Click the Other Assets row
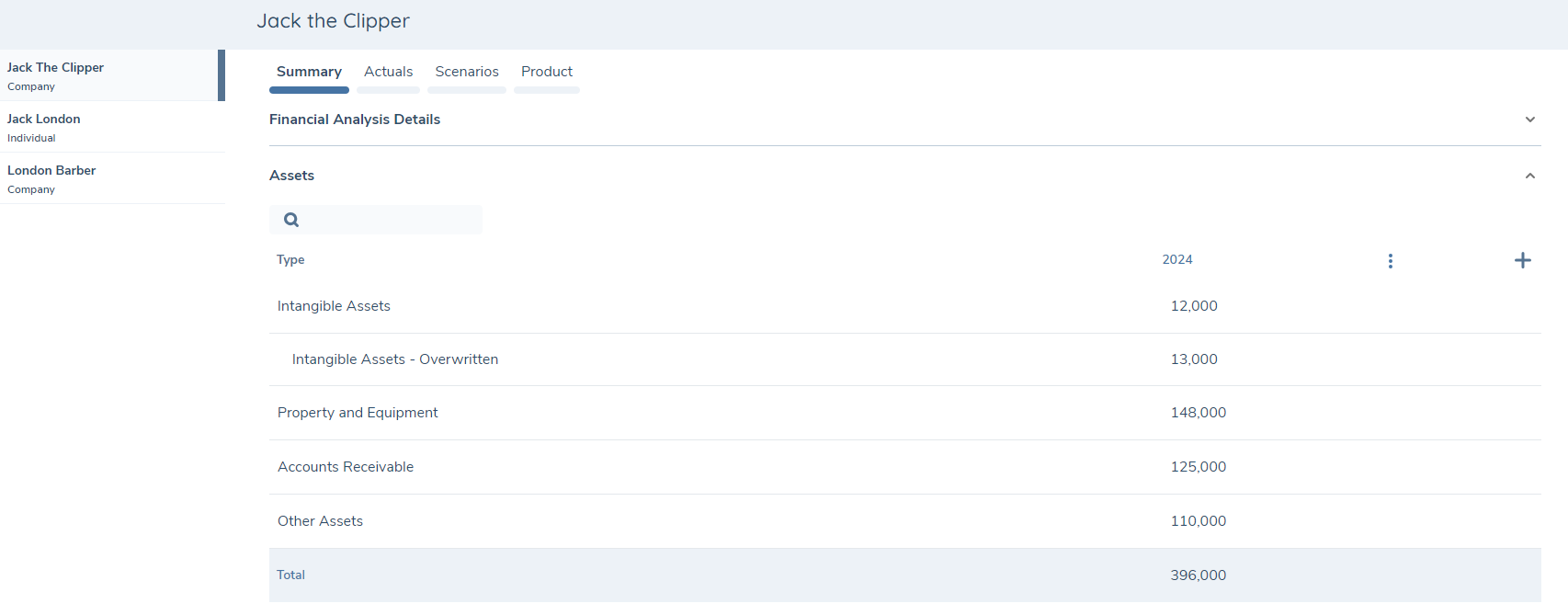Viewport: 1568px width, 615px height. [x=320, y=521]
